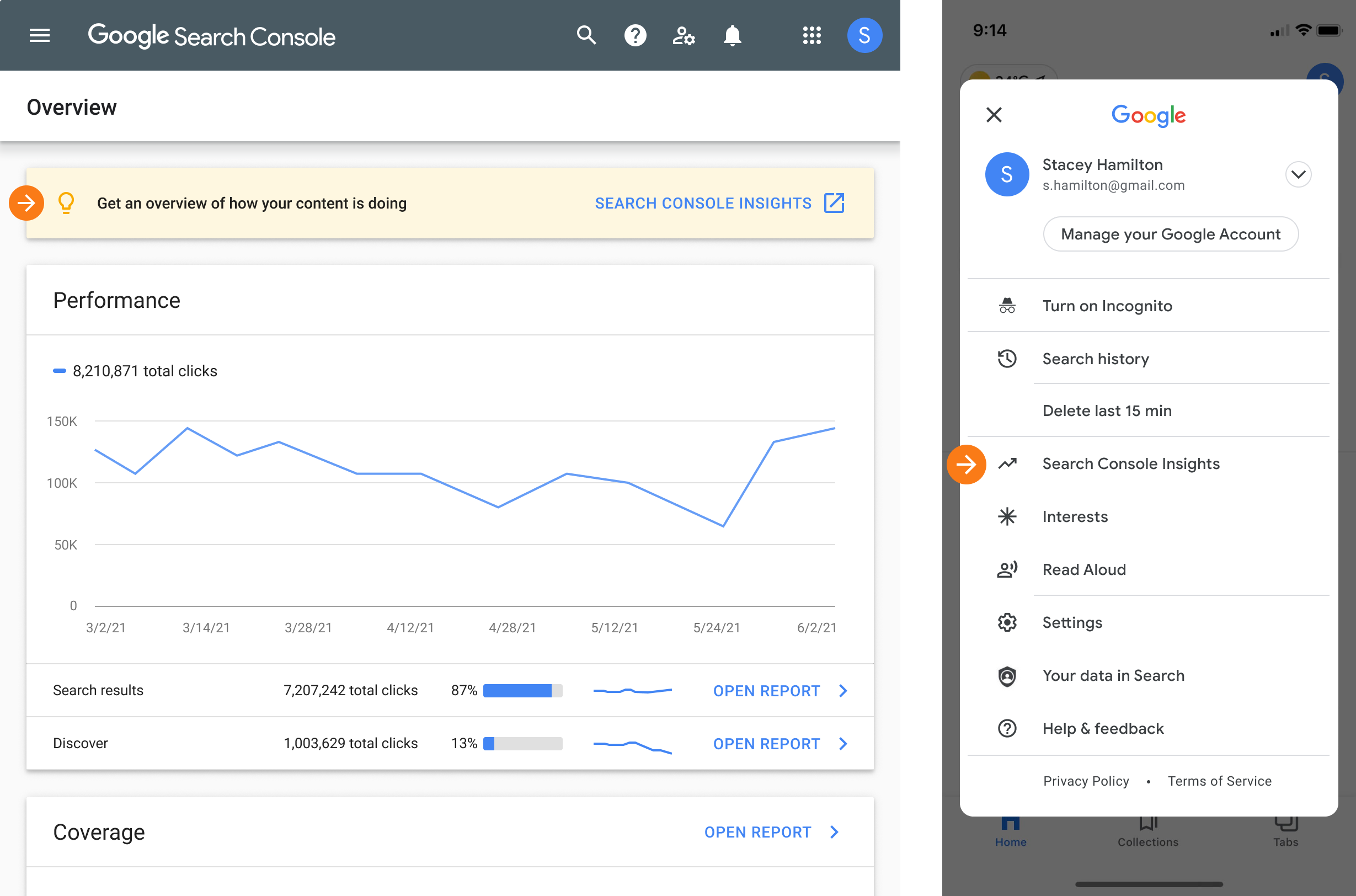The width and height of the screenshot is (1356, 896).
Task: Click the help question mark icon
Action: (x=635, y=35)
